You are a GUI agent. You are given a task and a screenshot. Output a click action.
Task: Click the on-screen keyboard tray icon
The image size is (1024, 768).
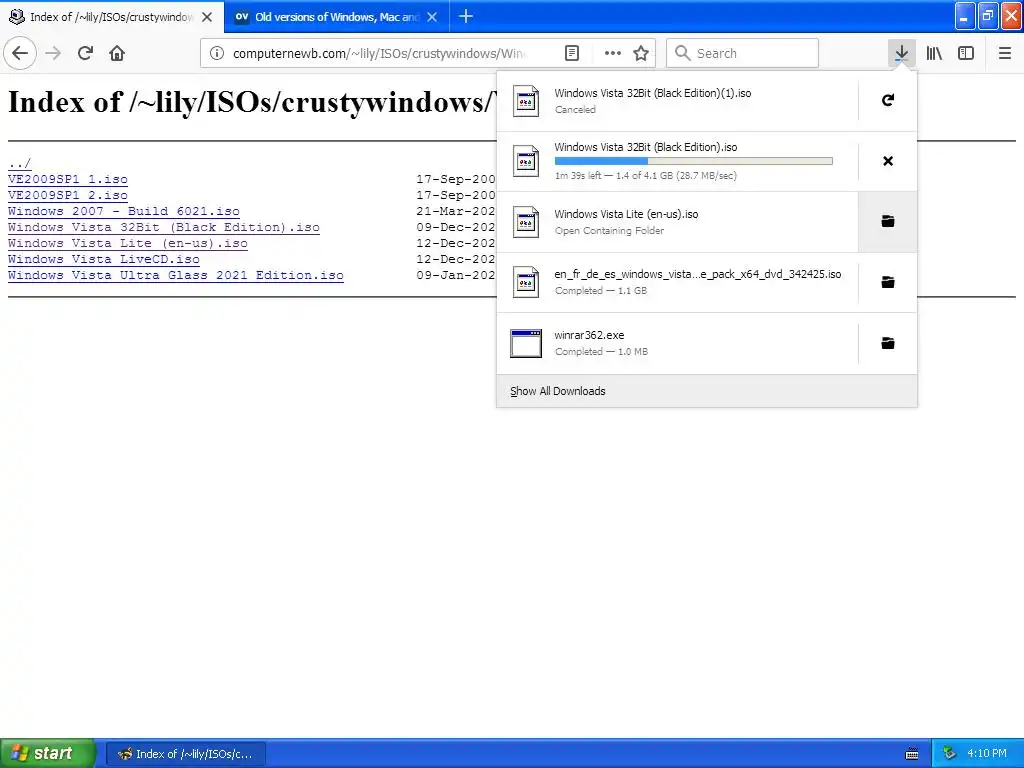[x=912, y=754]
